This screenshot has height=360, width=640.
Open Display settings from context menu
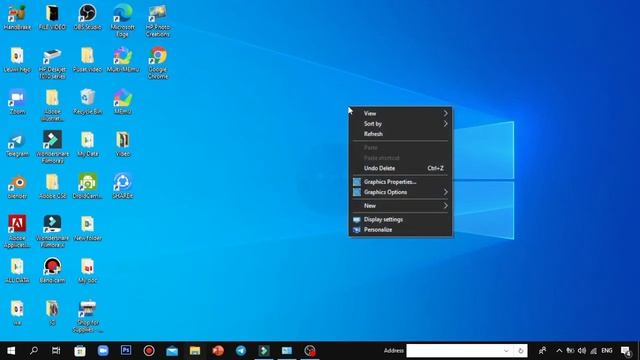click(400, 219)
